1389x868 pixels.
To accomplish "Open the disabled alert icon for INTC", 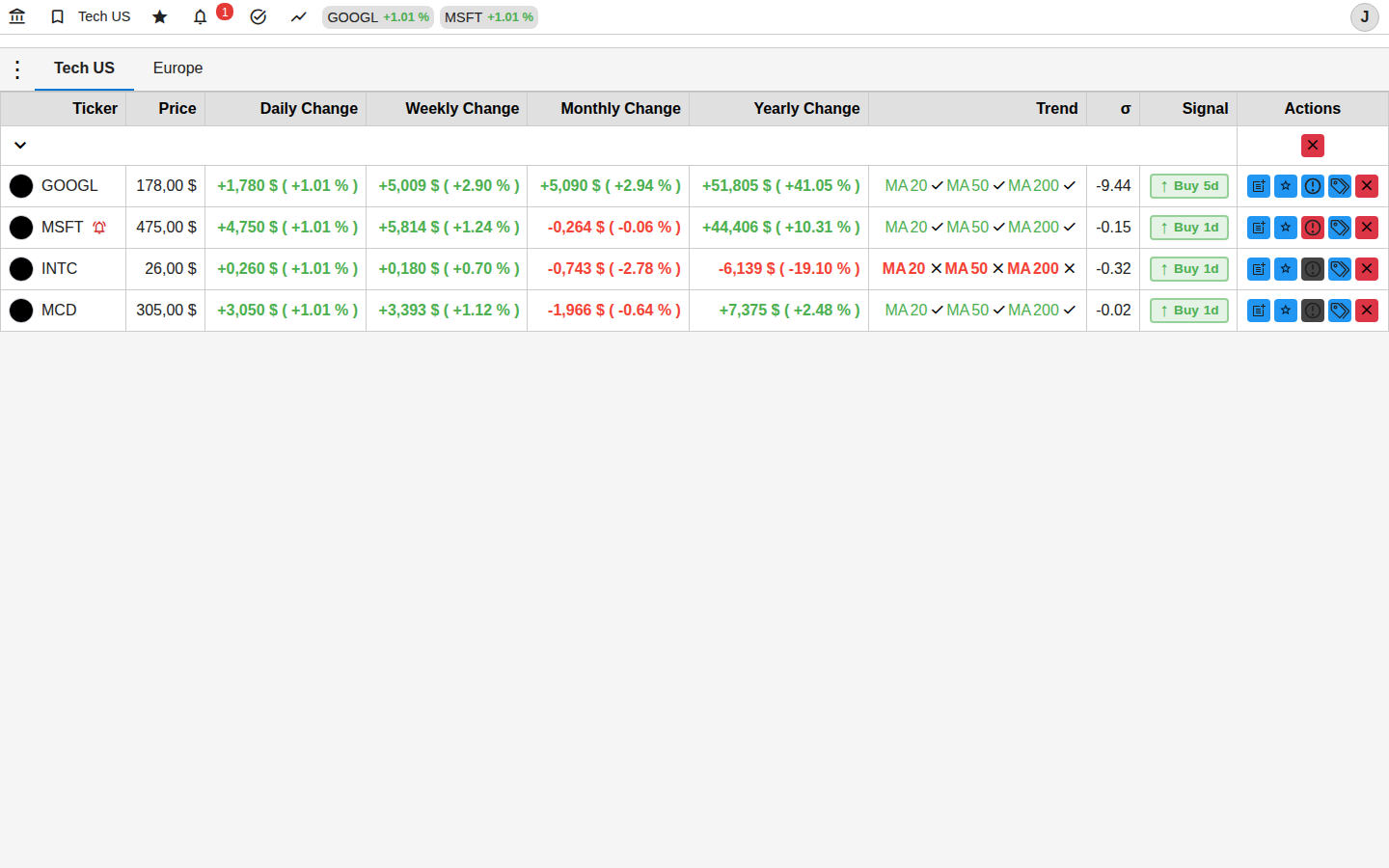I will point(1313,269).
